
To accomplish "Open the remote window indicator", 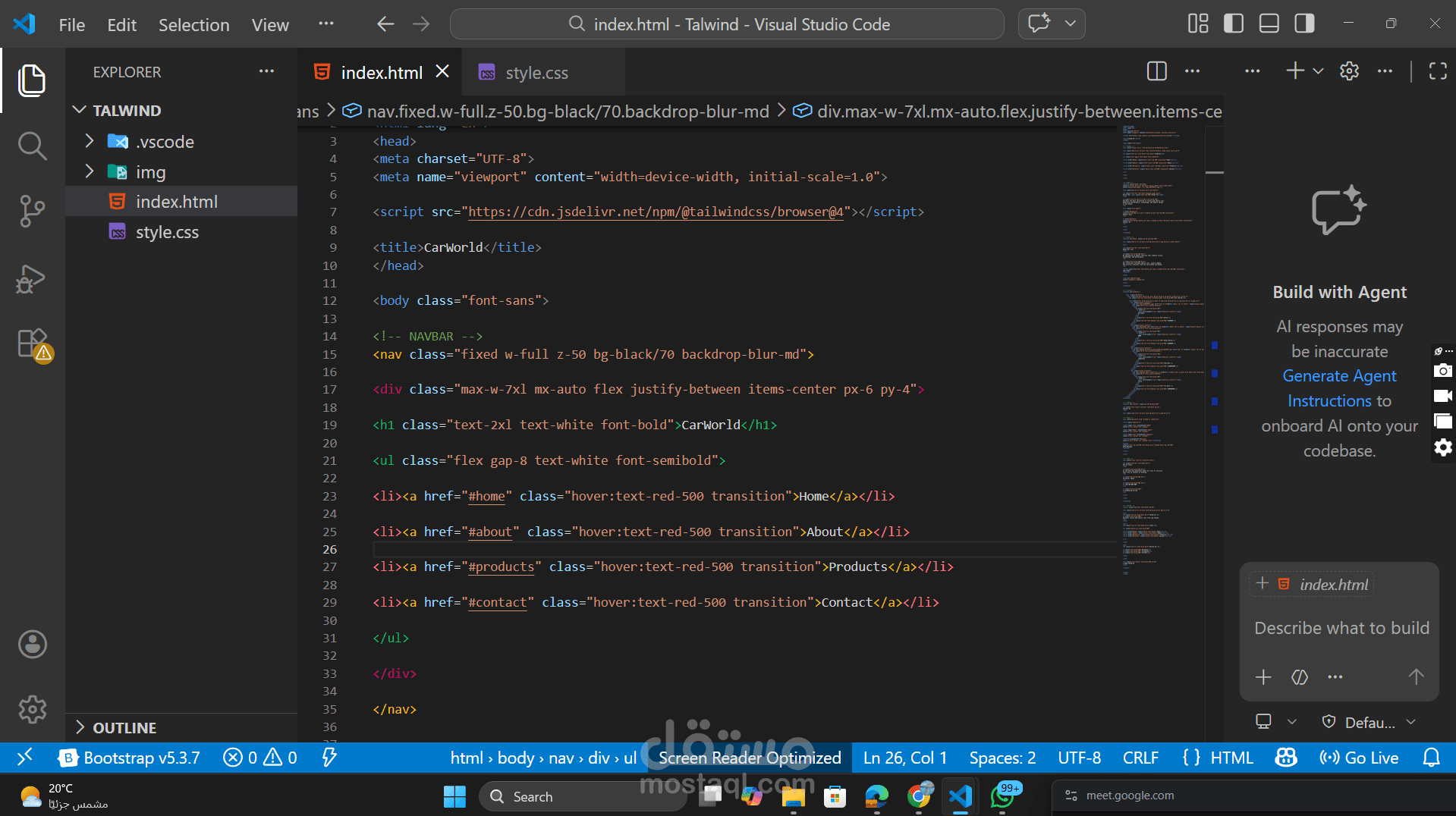I will pyautogui.click(x=25, y=757).
